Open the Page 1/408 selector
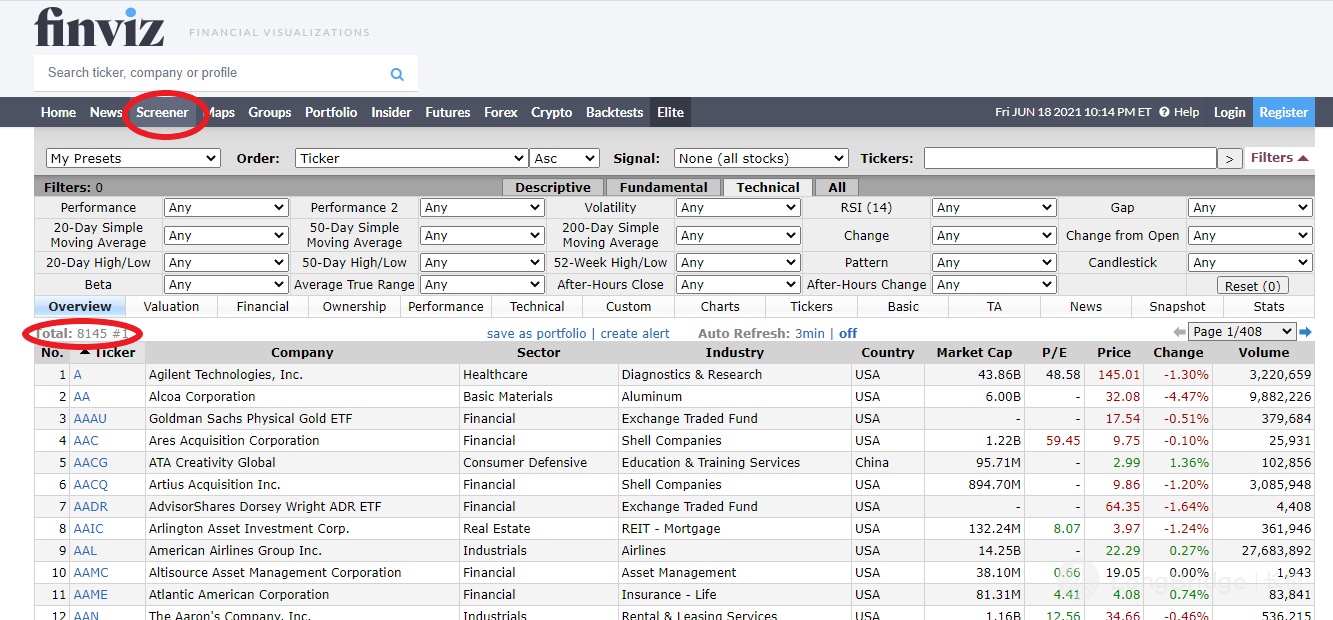Screen dimensions: 1333x620 (1241, 332)
